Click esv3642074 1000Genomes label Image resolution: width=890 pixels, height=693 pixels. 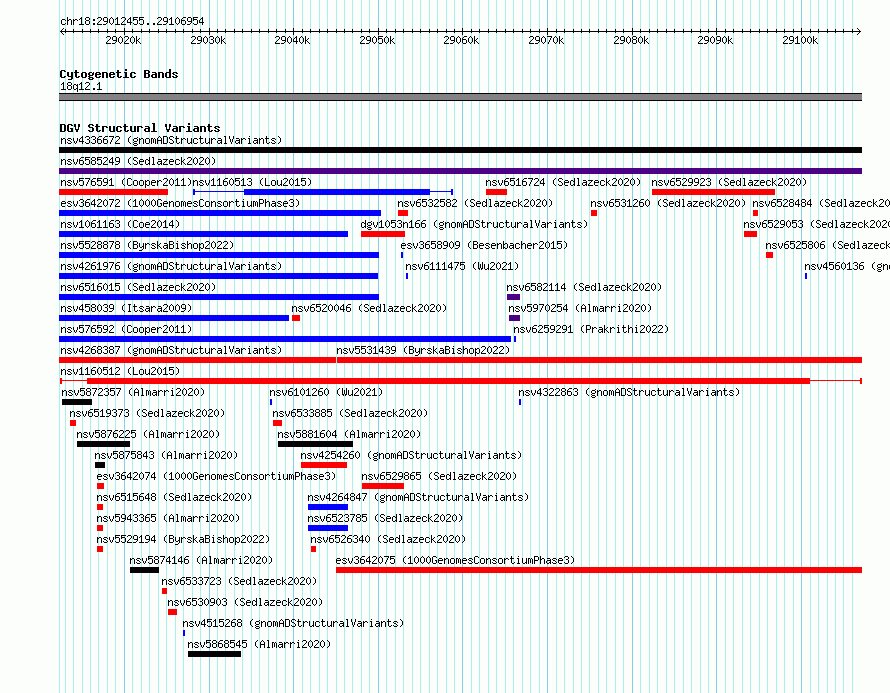click(x=216, y=476)
